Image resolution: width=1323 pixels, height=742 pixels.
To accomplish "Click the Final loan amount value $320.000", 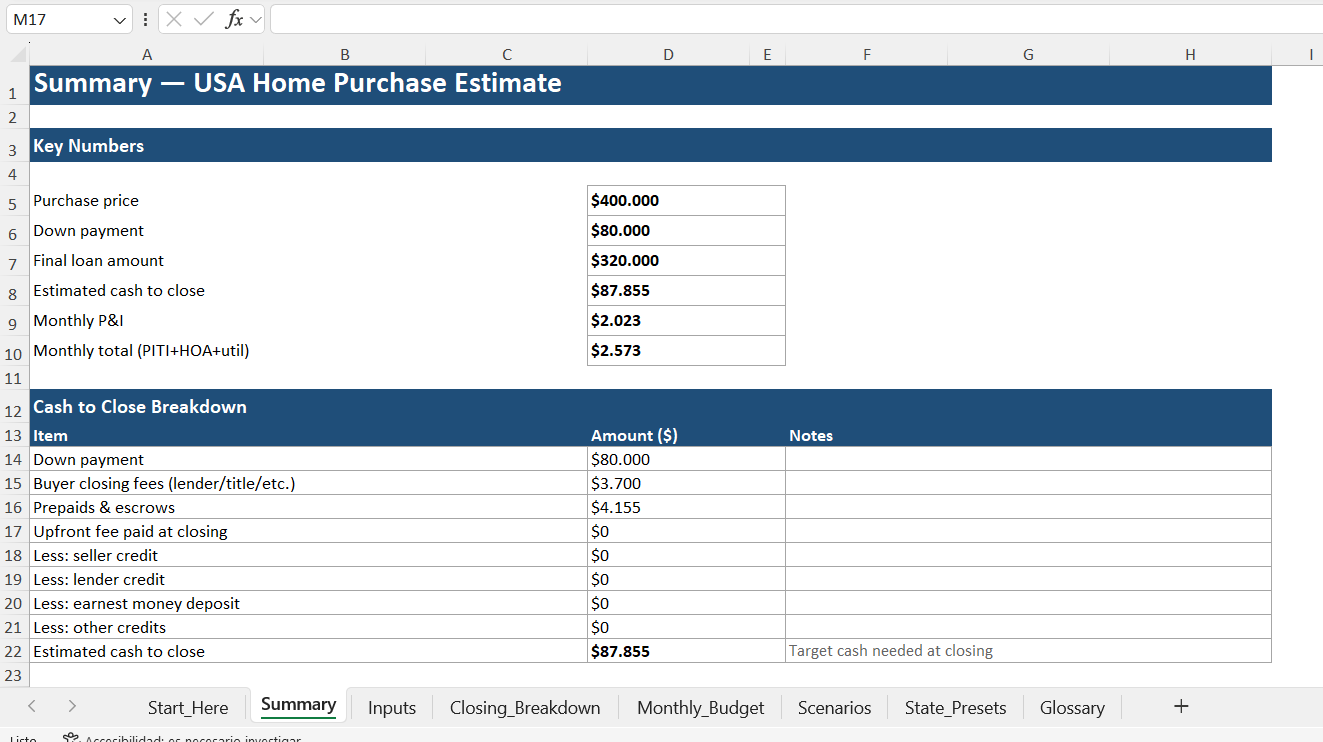I will tap(686, 260).
